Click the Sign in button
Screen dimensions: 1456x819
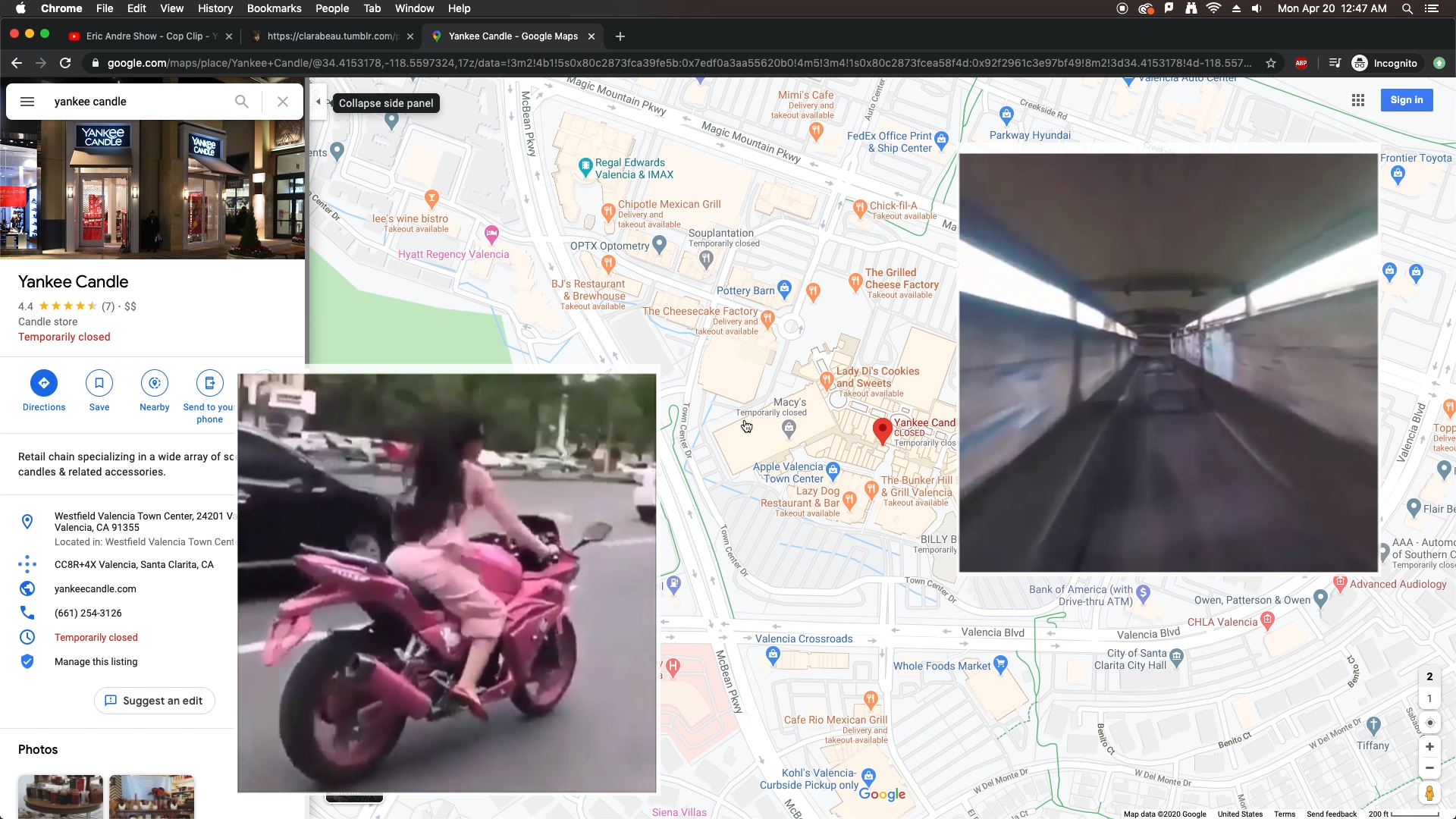[1406, 100]
